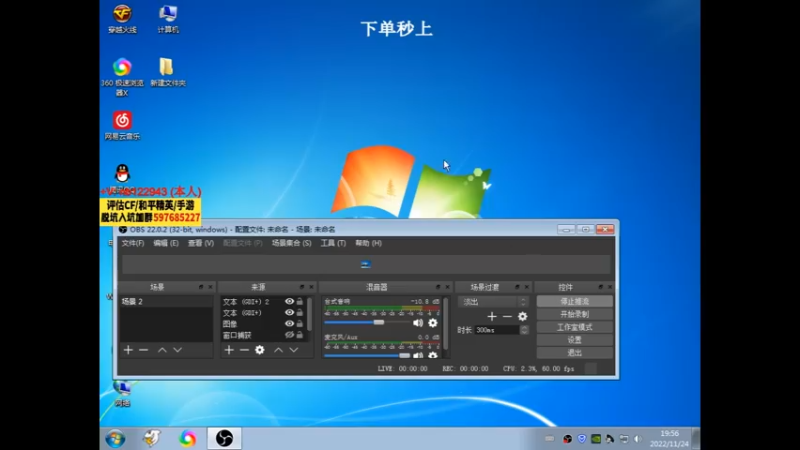The image size is (800, 450).
Task: Enable 工作室模式 studio mode
Action: point(574,327)
